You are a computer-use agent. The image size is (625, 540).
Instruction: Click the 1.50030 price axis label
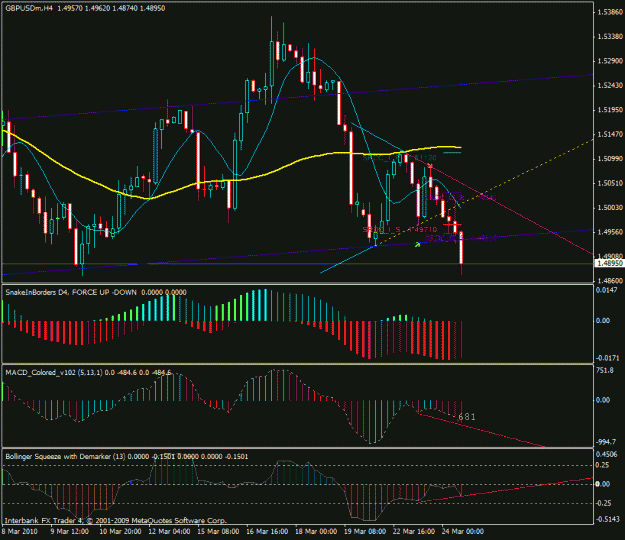click(610, 207)
